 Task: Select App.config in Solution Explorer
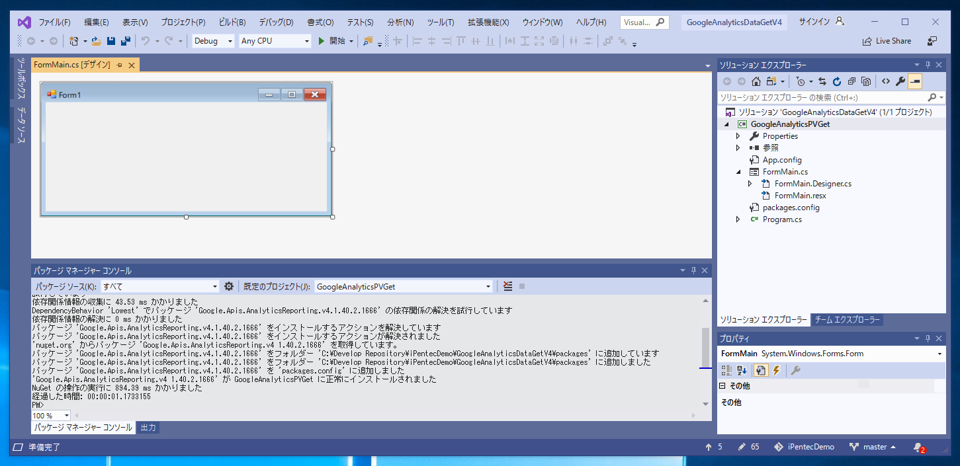(782, 160)
